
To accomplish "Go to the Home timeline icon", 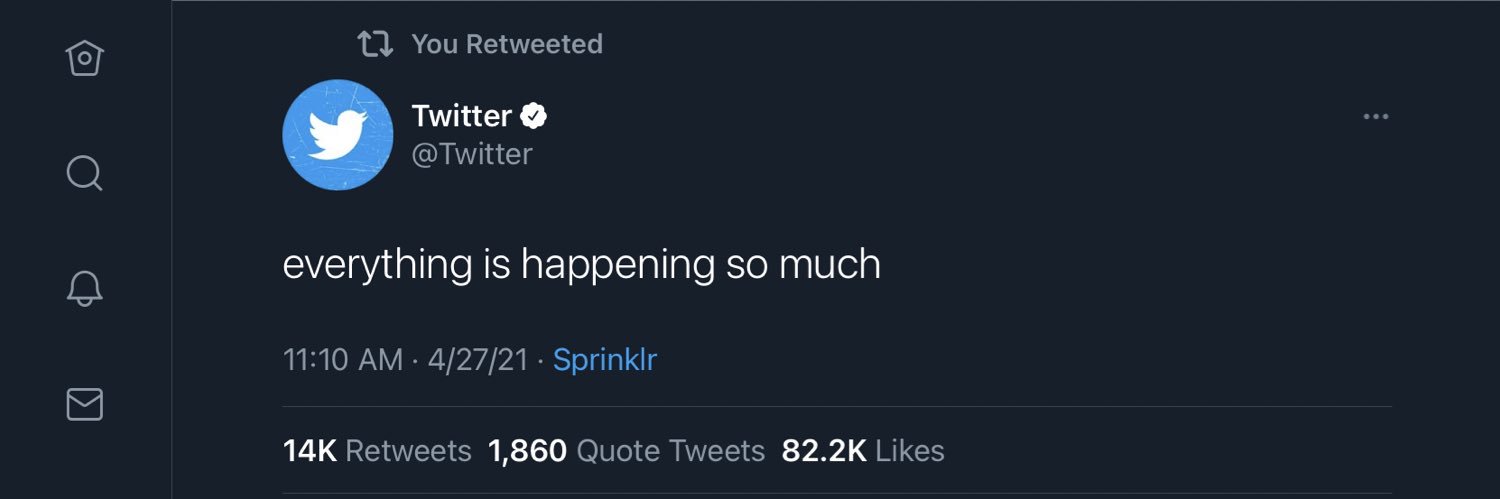I will 85,58.
